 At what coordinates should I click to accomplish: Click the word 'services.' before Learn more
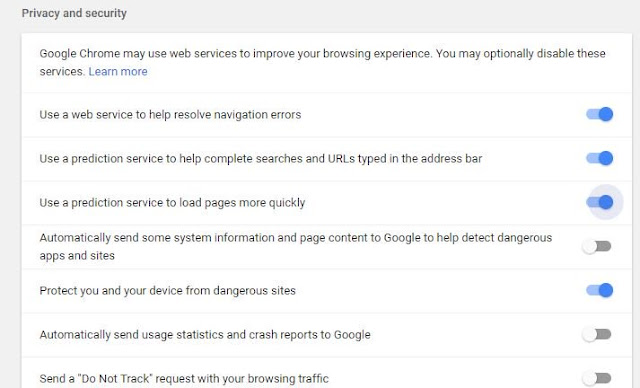click(62, 71)
